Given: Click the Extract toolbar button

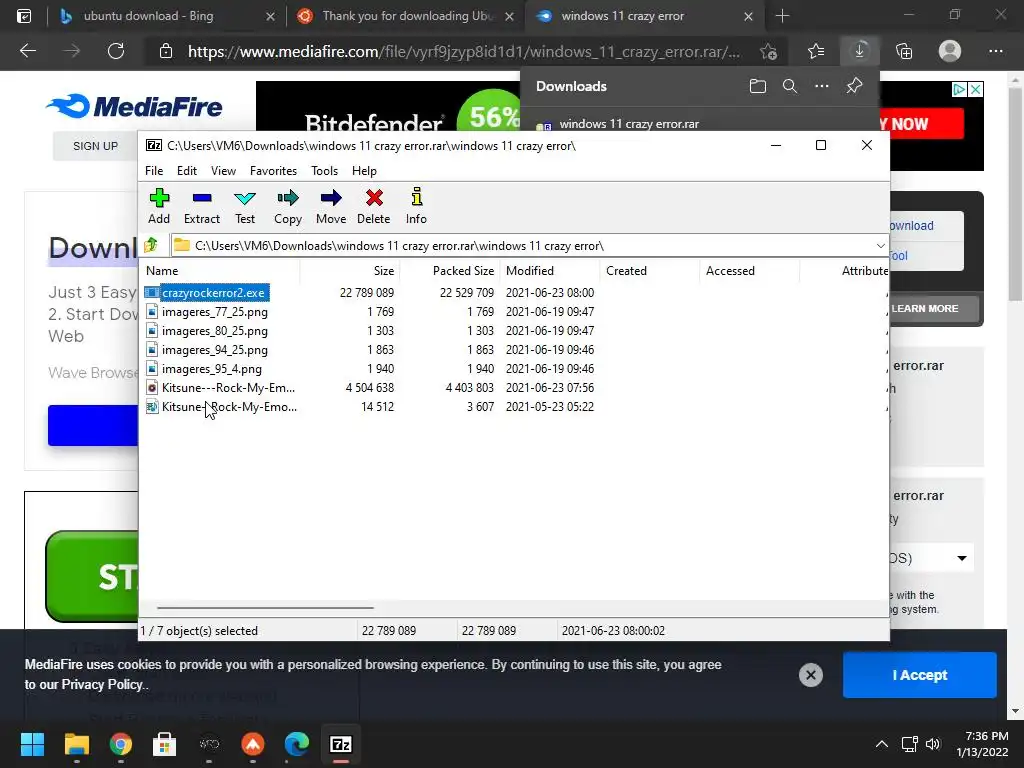Looking at the screenshot, I should pos(202,206).
